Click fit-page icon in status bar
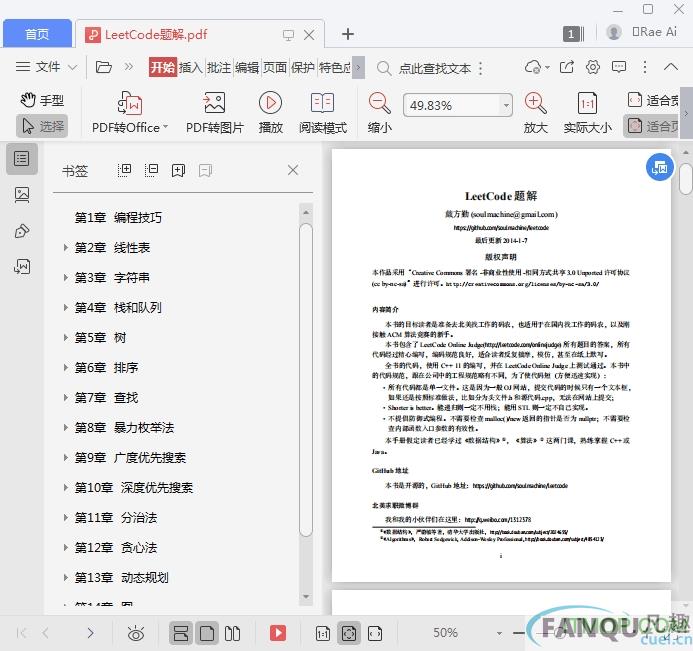Image resolution: width=693 pixels, height=651 pixels. coord(349,633)
